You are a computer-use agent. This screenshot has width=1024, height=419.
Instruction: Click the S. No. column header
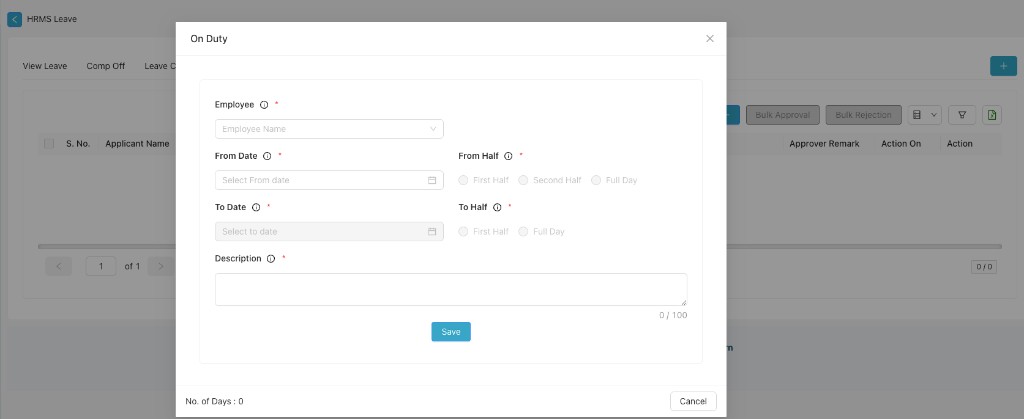pyautogui.click(x=78, y=144)
